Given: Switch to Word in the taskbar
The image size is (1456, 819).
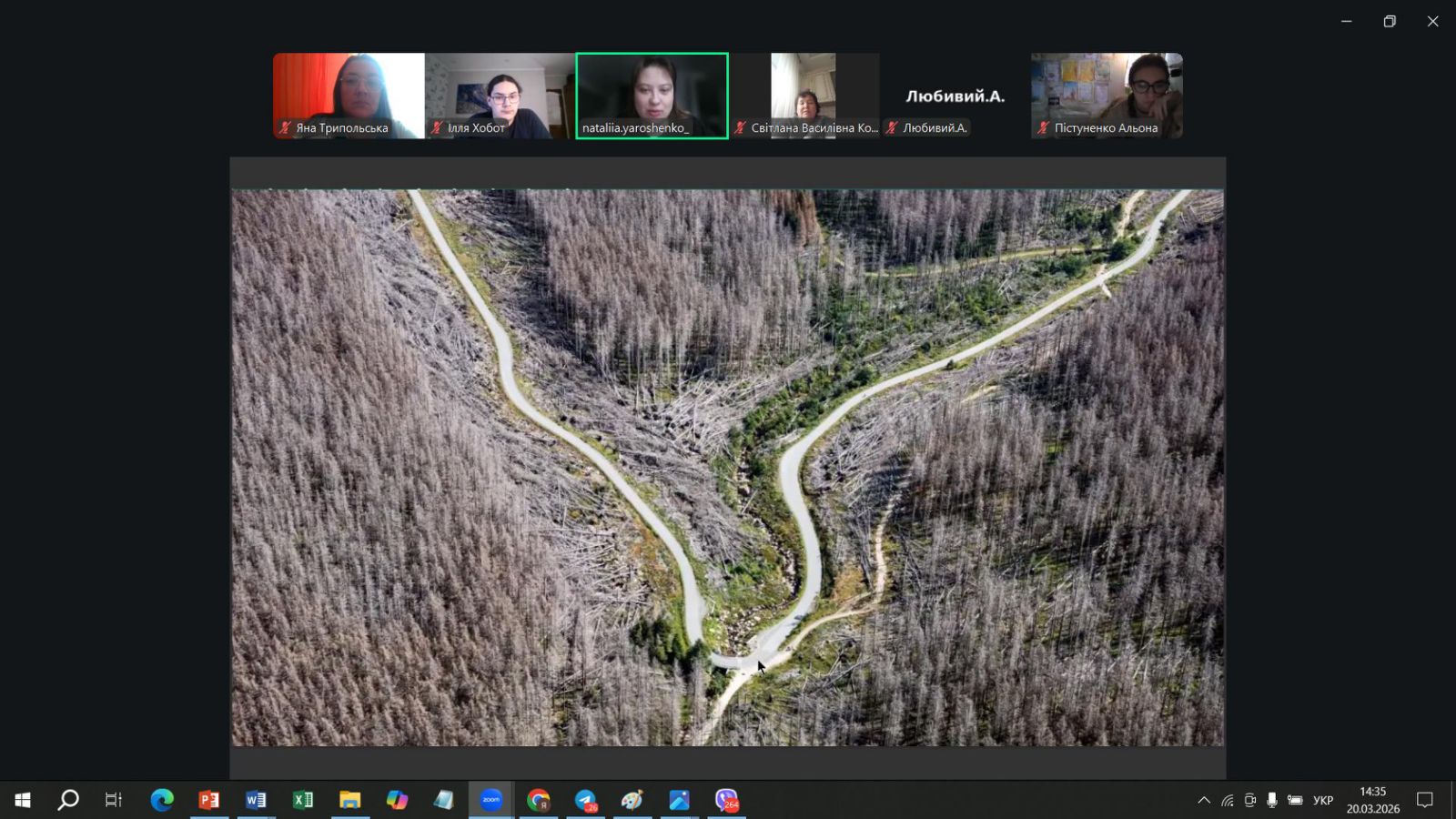Looking at the screenshot, I should (256, 800).
